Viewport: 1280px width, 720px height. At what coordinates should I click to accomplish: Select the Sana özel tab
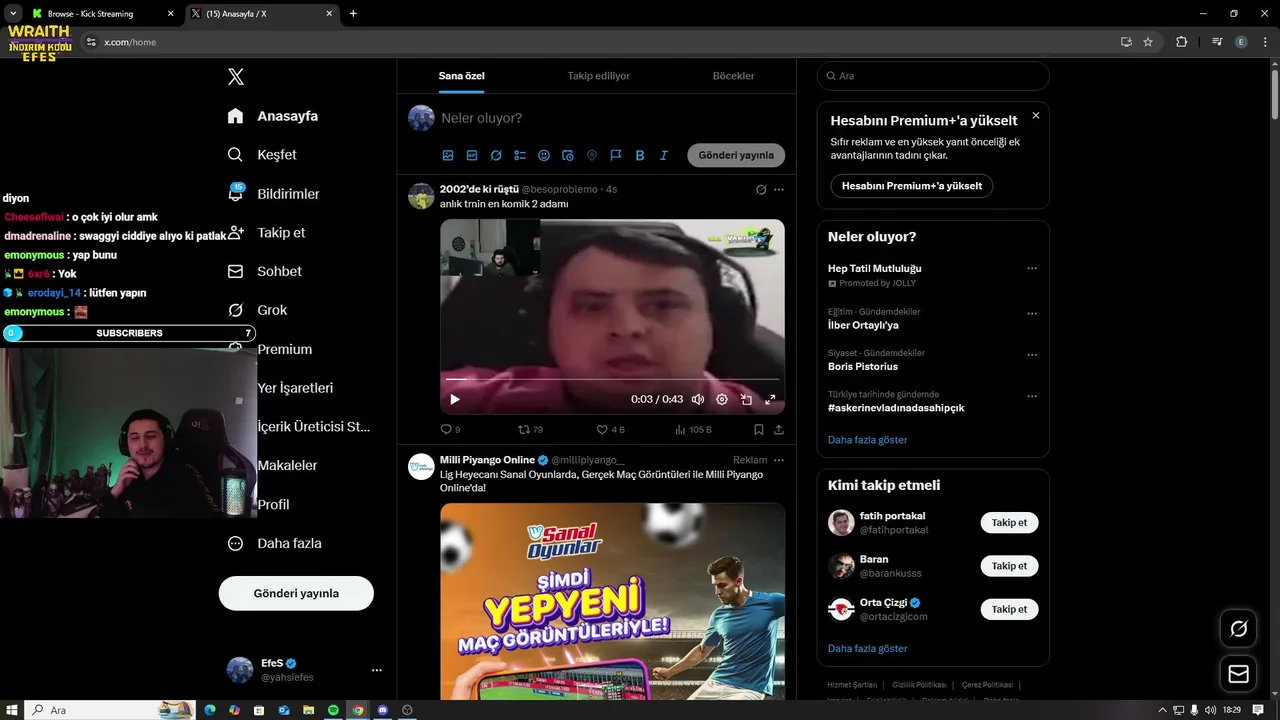[x=461, y=76]
